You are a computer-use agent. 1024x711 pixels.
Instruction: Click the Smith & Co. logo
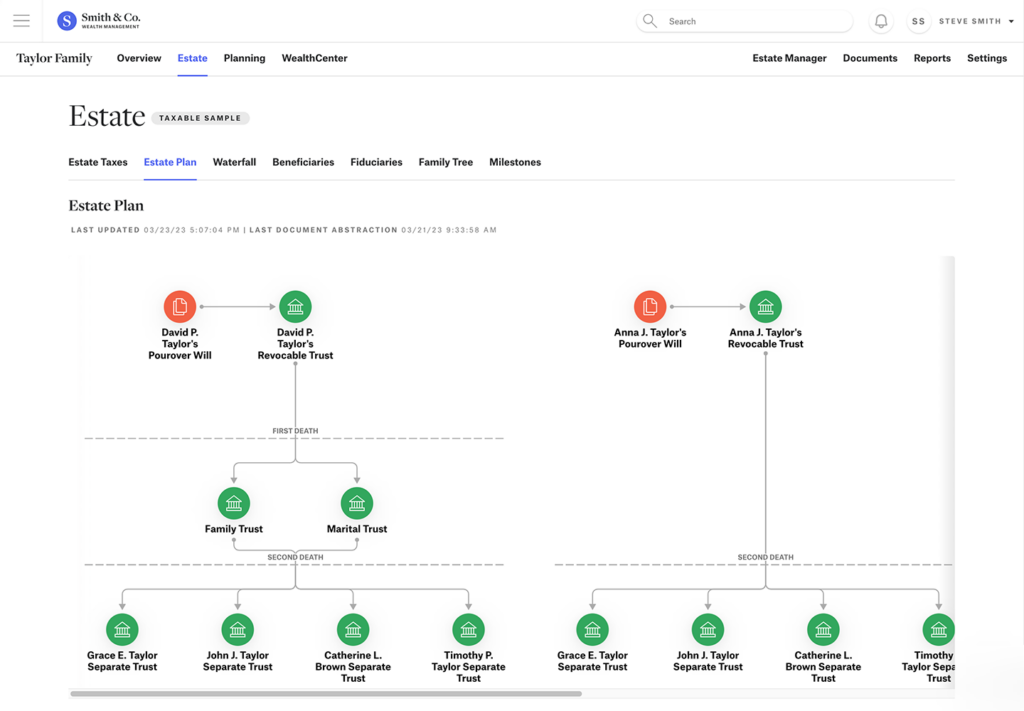99,21
